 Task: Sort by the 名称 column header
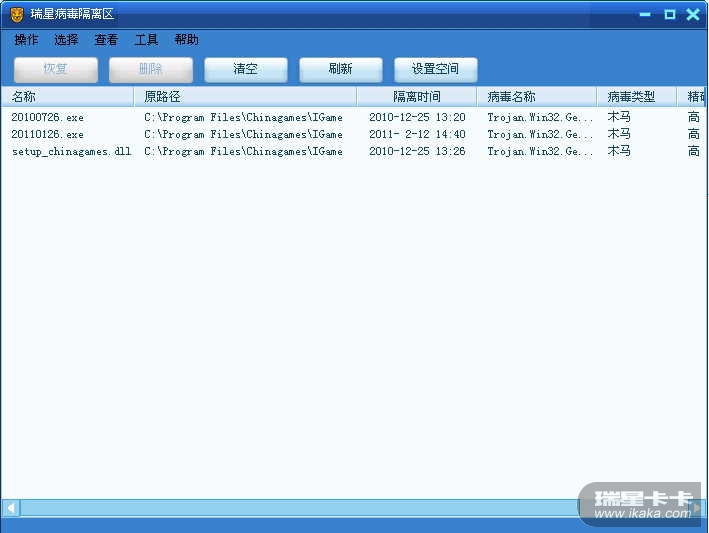[68, 97]
